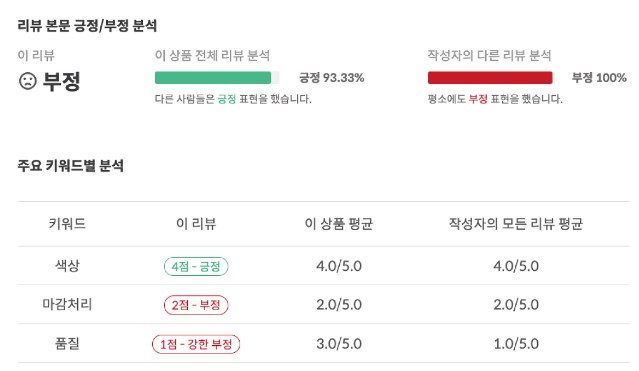
Task: Select the 1점 - 강한 부정 badge
Action: pyautogui.click(x=196, y=344)
